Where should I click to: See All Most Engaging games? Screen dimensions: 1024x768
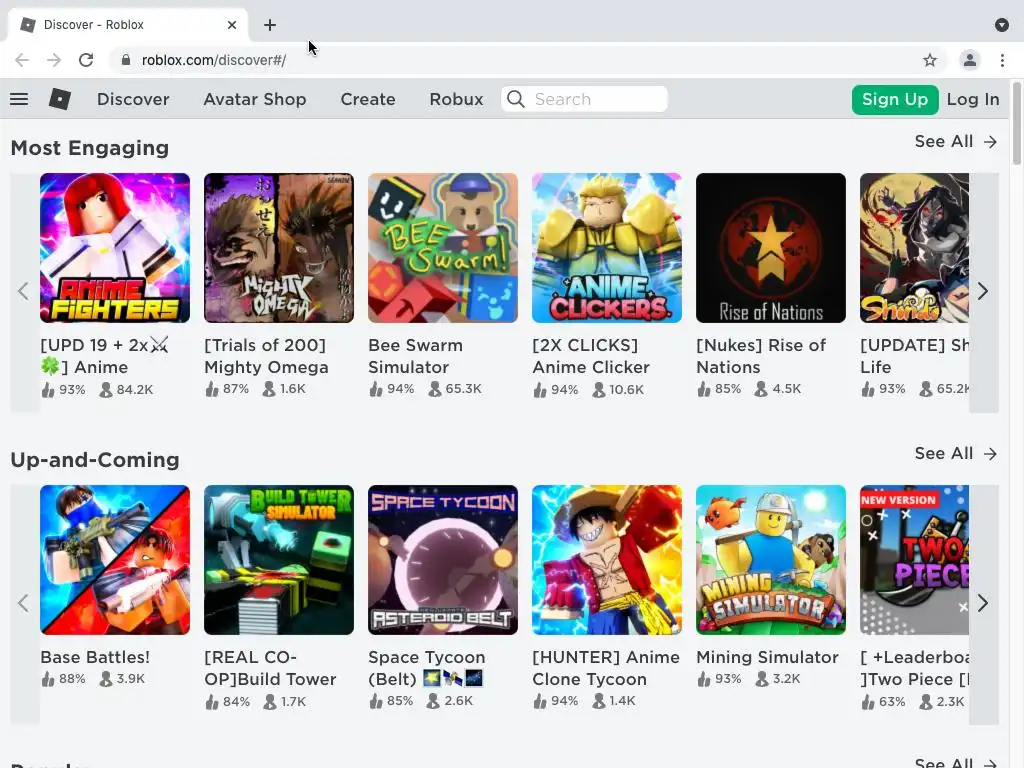956,142
